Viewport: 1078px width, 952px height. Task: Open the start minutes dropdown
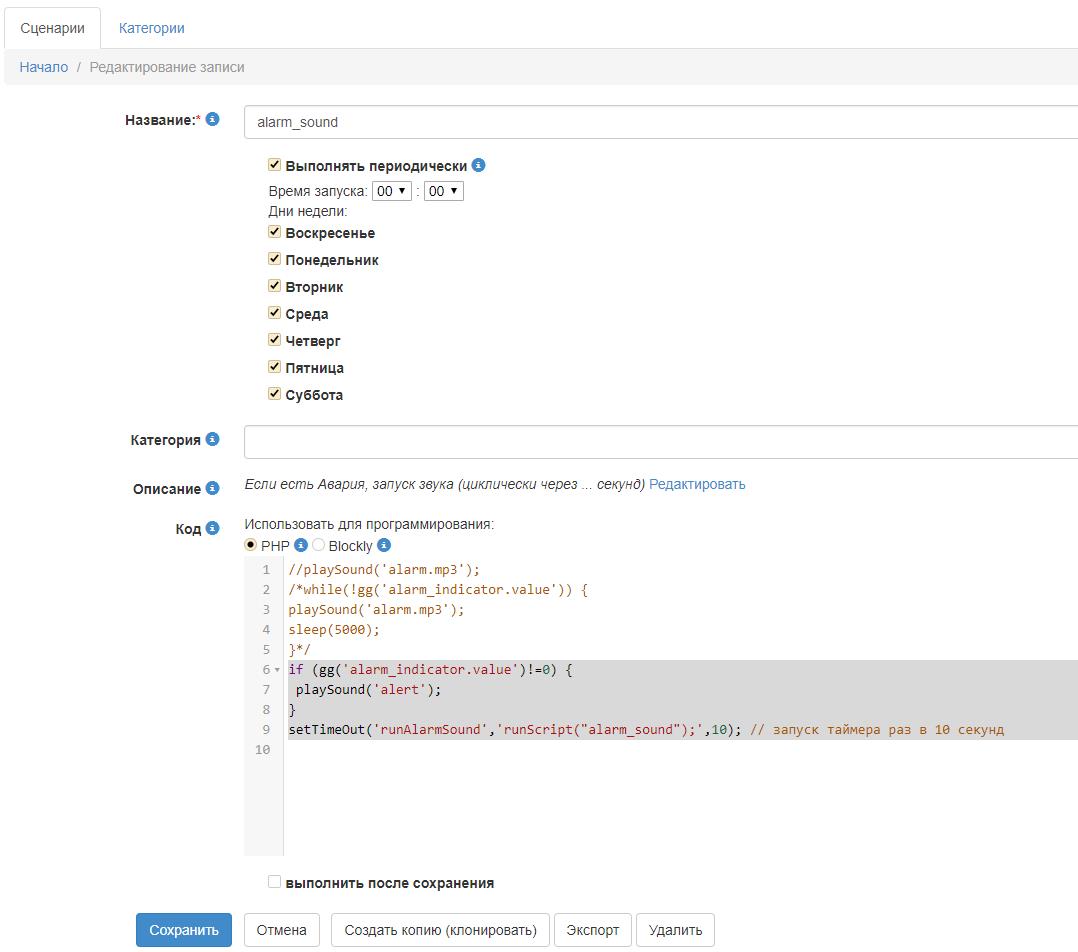pos(443,190)
